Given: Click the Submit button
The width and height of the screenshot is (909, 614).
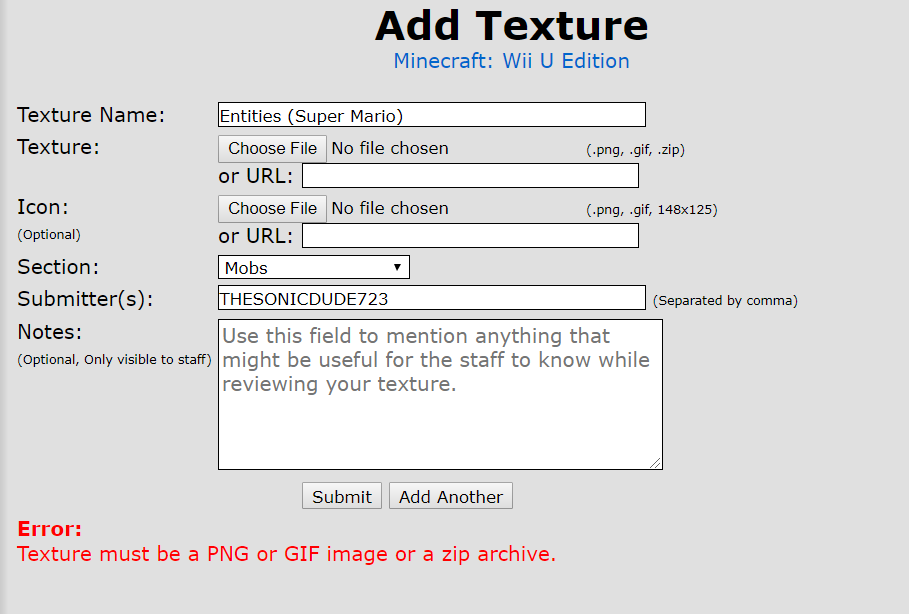Looking at the screenshot, I should click(x=341, y=496).
